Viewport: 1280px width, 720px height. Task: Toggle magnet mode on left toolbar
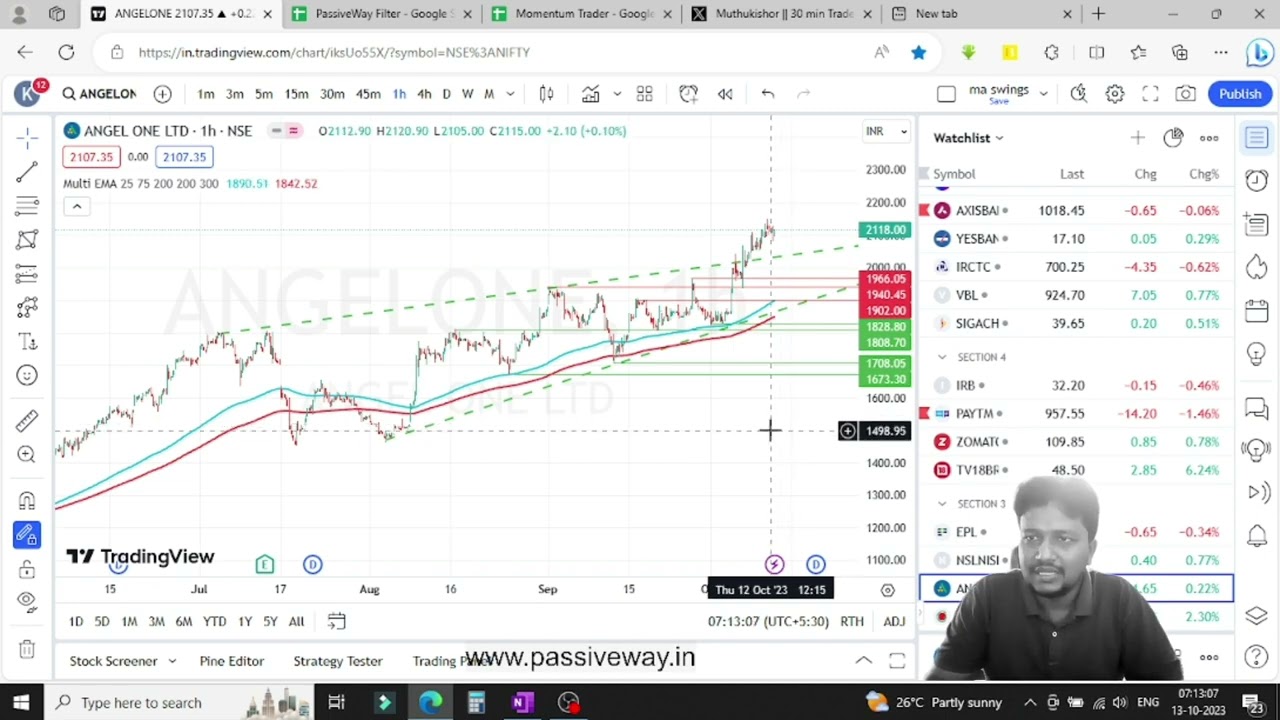click(27, 500)
